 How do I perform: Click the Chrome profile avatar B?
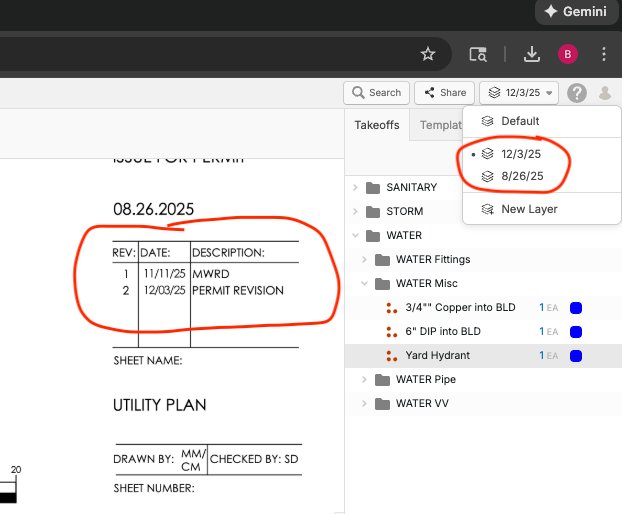point(568,54)
